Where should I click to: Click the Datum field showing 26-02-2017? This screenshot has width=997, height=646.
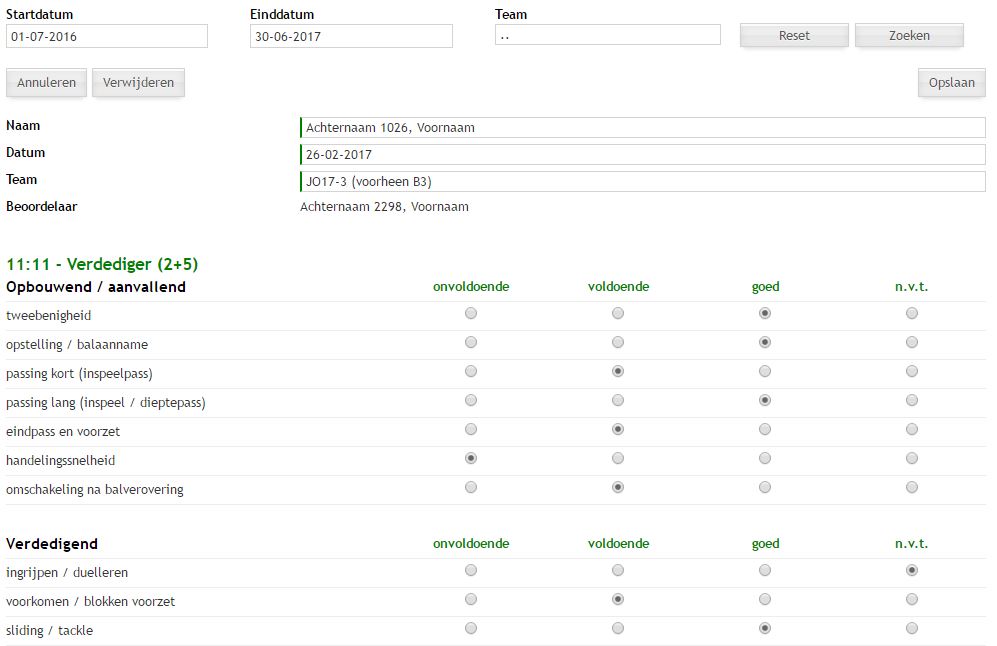click(642, 155)
